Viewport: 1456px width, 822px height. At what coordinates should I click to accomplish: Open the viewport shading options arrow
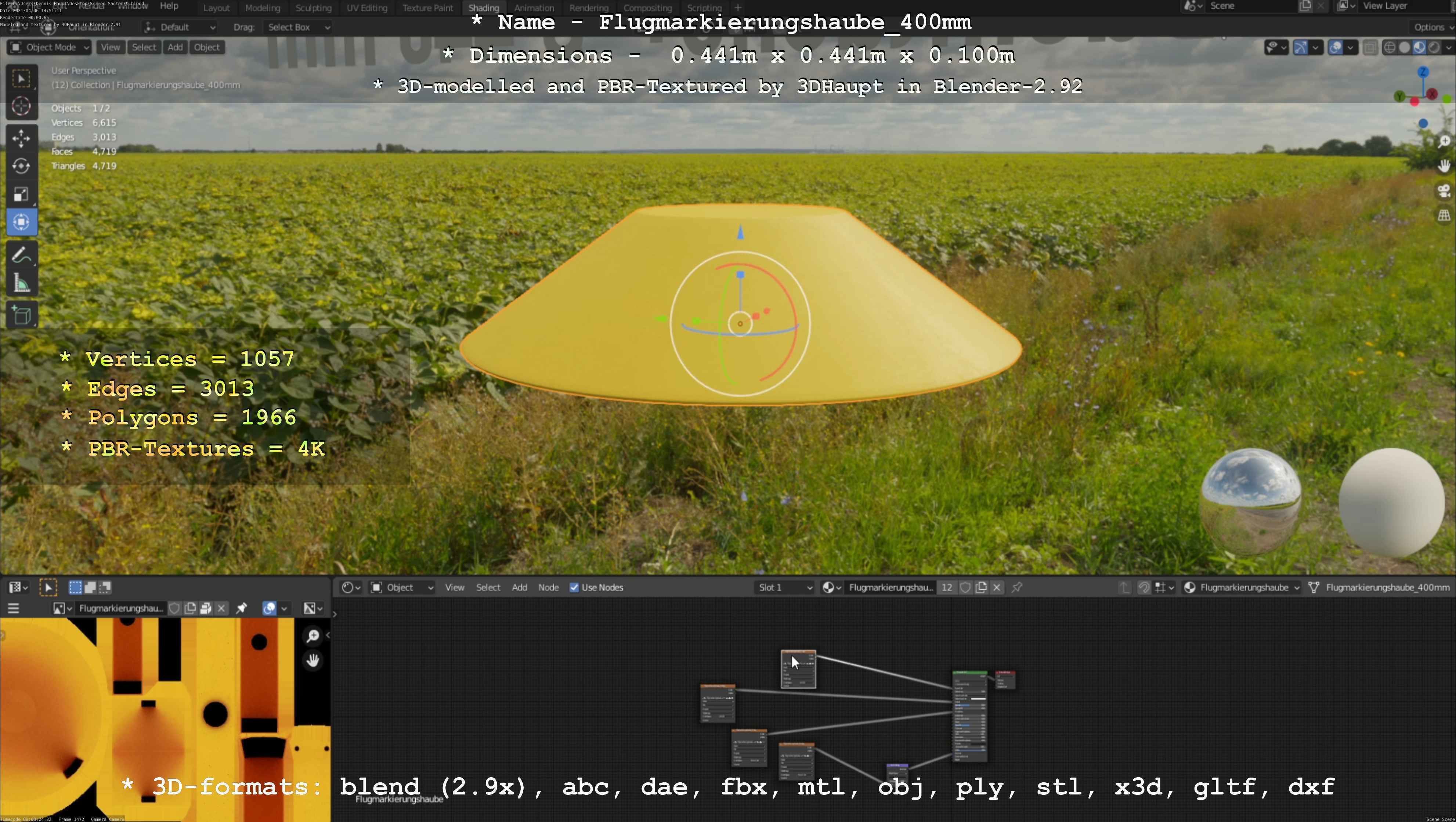point(1449,47)
